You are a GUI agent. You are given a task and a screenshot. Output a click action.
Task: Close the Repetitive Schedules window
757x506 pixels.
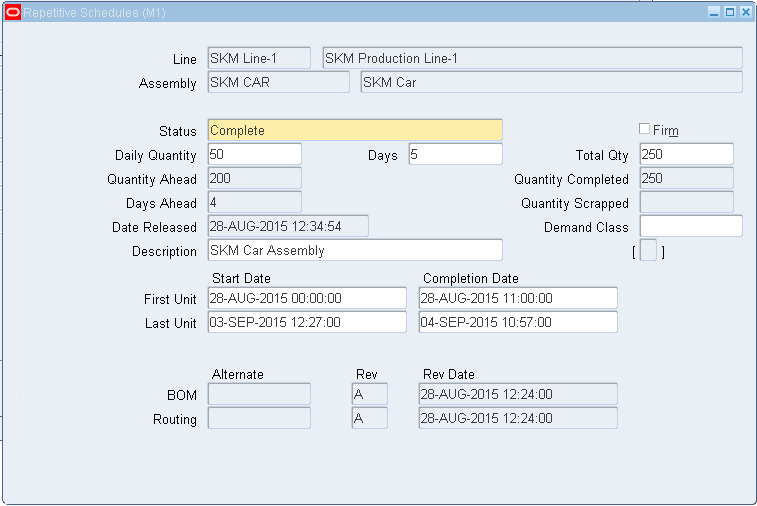pos(745,13)
